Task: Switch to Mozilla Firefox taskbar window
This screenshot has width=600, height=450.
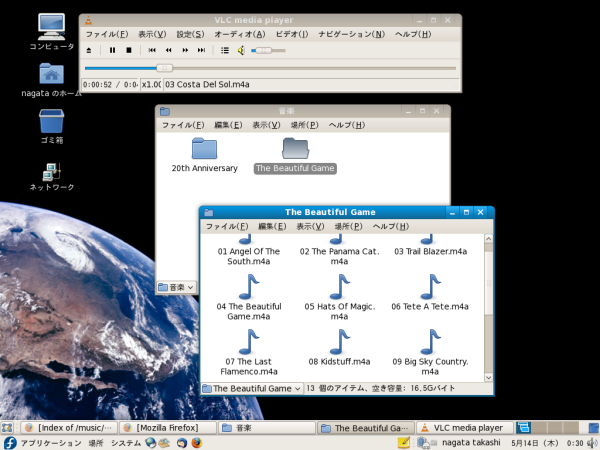Action: (x=167, y=427)
